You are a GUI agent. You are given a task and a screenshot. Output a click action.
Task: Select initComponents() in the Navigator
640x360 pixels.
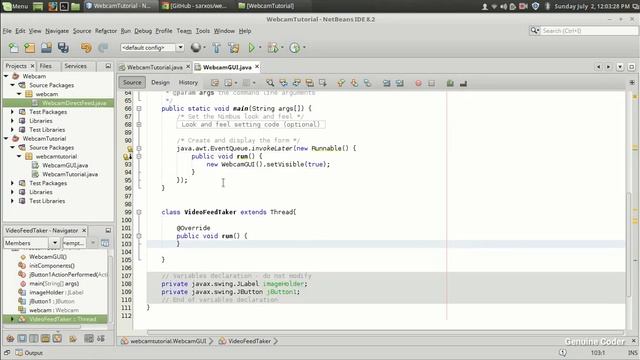click(52, 266)
